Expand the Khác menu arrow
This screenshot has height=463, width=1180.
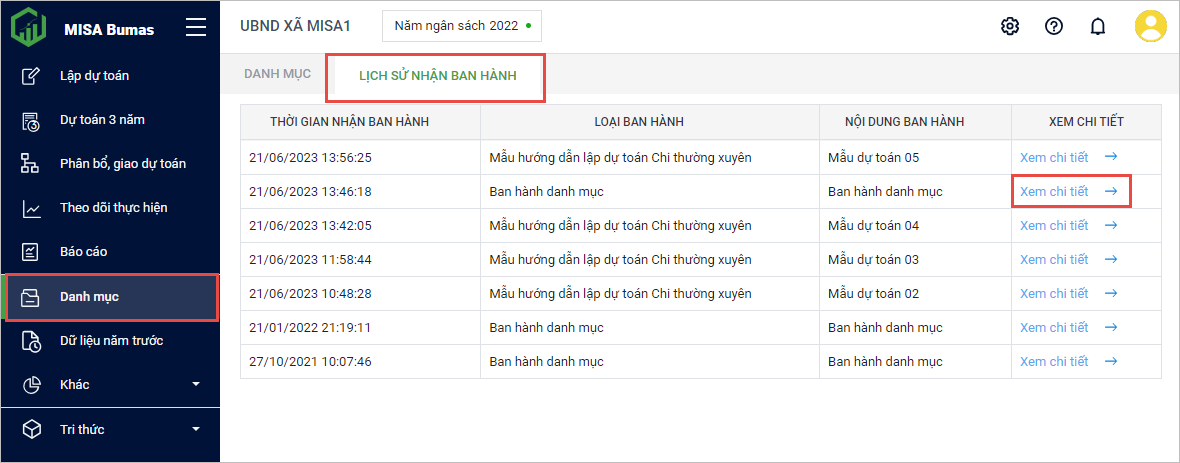196,385
